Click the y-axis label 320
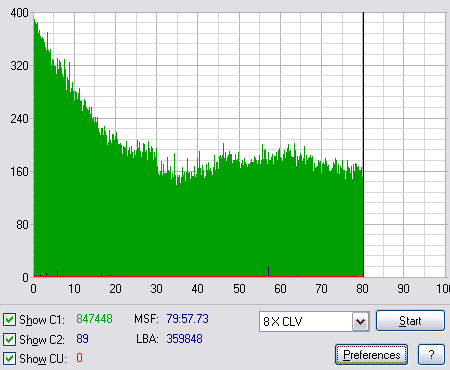450x370 pixels. 20,66
